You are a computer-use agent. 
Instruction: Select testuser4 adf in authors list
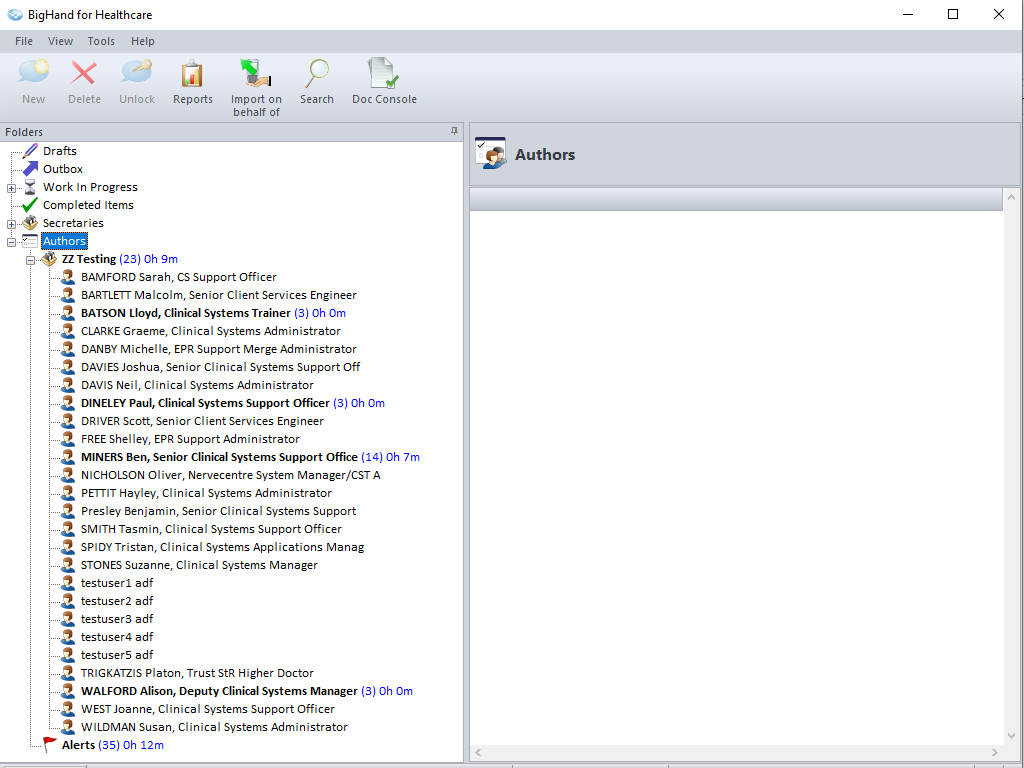(117, 637)
